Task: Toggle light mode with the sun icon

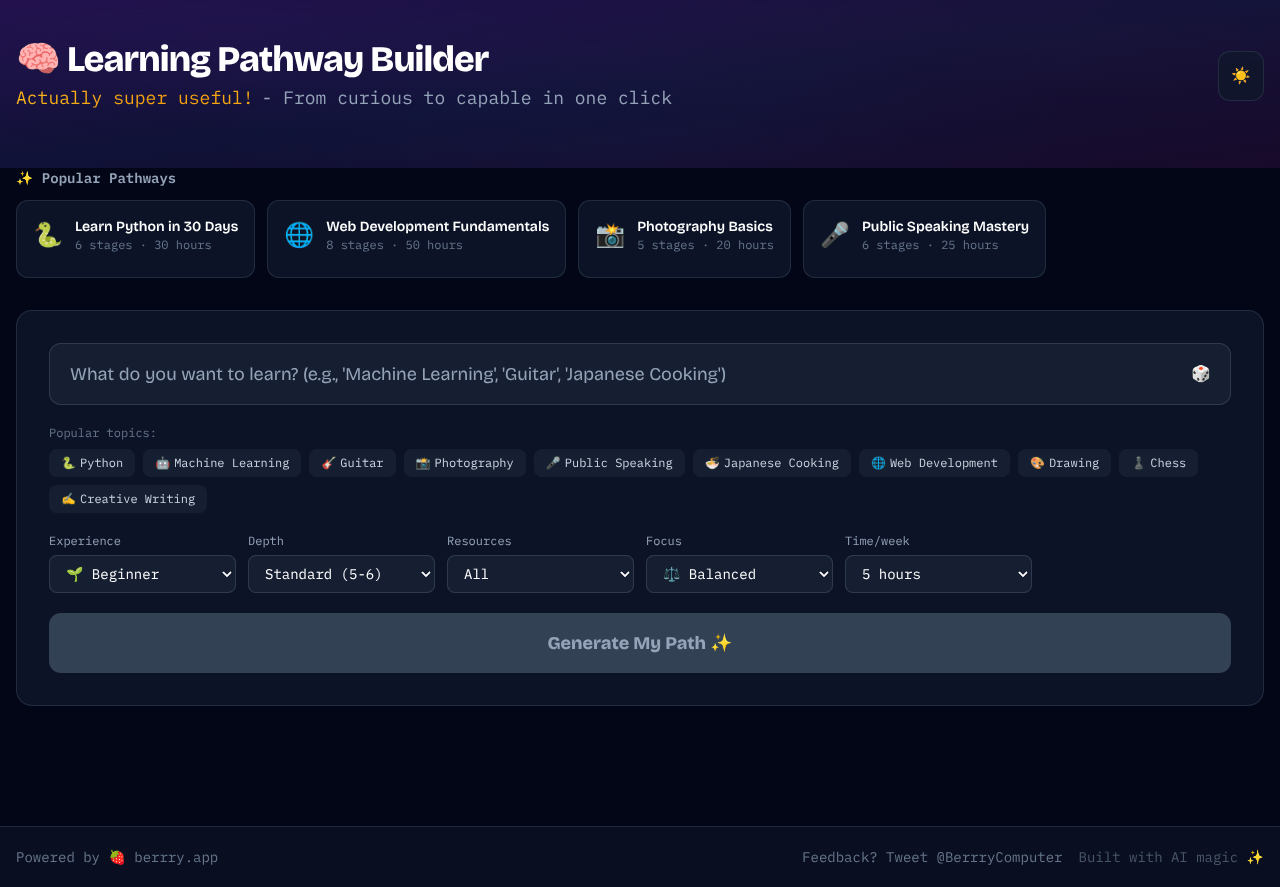Action: click(x=1240, y=76)
